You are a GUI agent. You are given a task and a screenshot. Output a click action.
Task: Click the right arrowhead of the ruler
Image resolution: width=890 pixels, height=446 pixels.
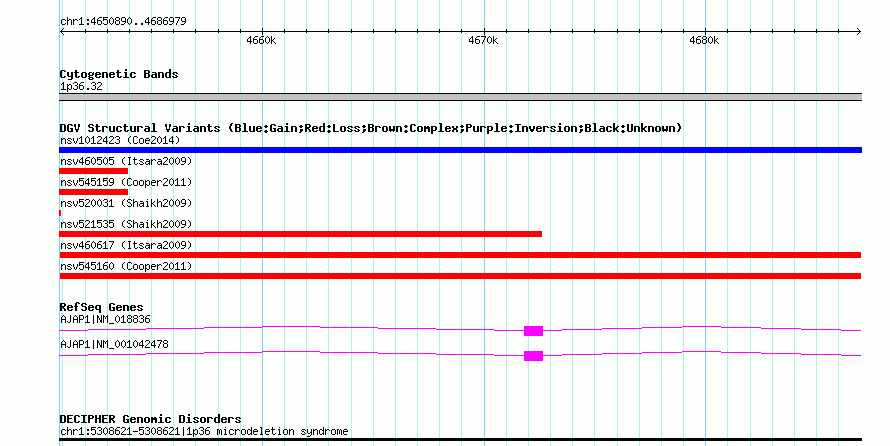(x=859, y=32)
